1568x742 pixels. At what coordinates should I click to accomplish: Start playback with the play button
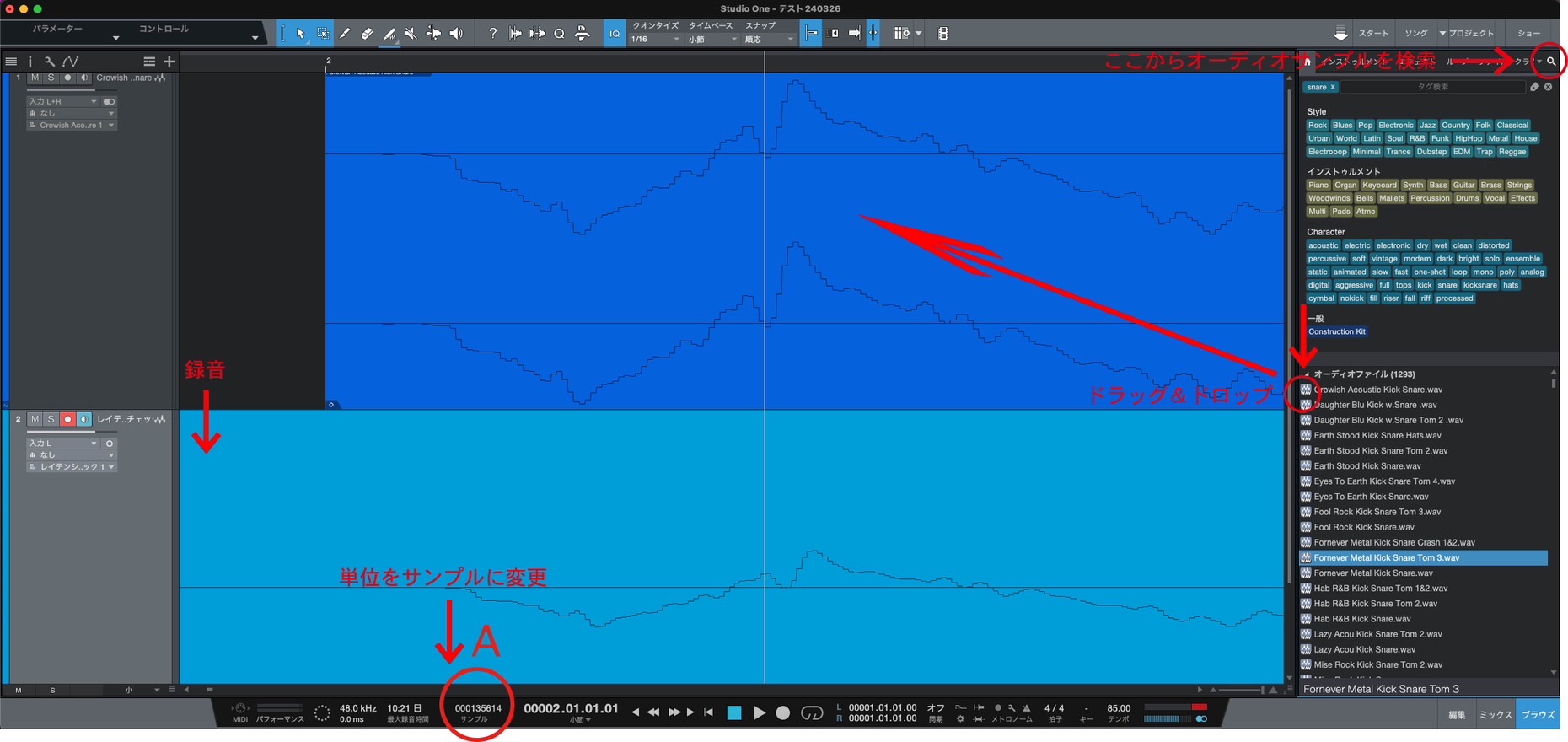pyautogui.click(x=759, y=712)
